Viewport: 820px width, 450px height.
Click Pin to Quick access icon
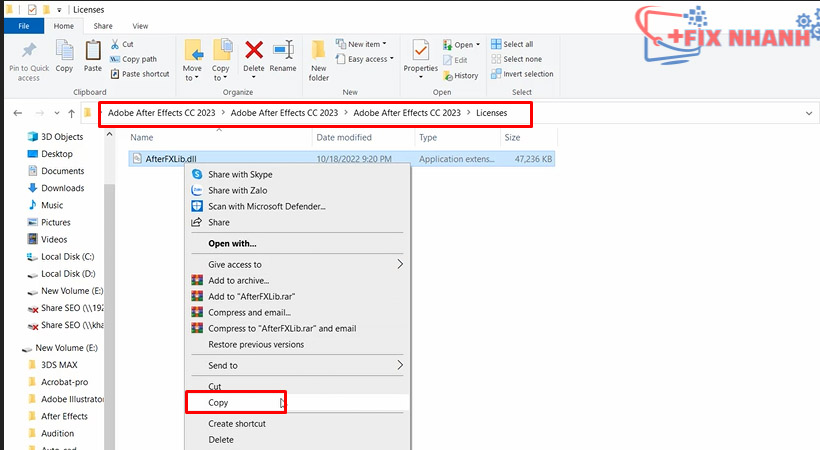pyautogui.click(x=29, y=51)
